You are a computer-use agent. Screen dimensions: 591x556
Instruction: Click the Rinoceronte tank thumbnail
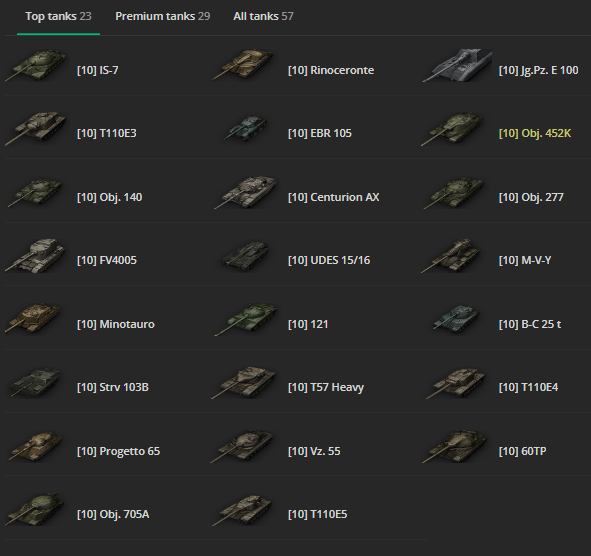pyautogui.click(x=243, y=65)
